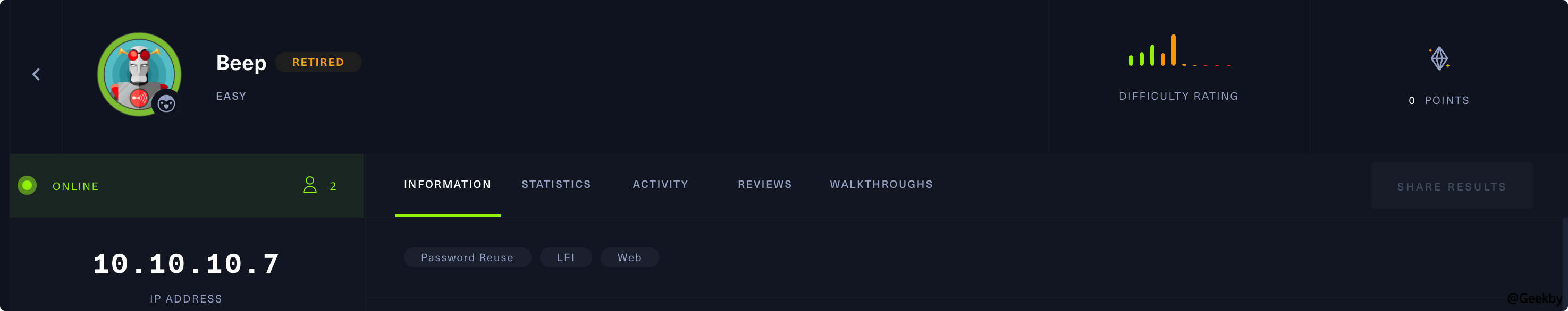The height and width of the screenshot is (311, 1568).
Task: Click the 0 Points label
Action: tap(1438, 101)
